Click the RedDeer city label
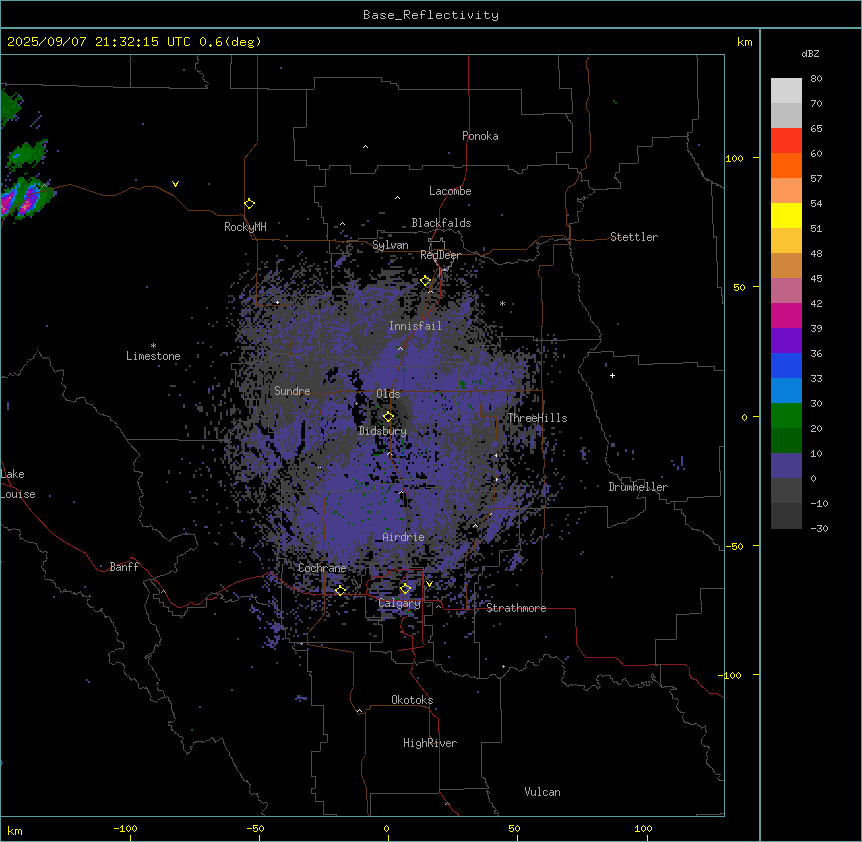This screenshot has height=842, width=862. point(440,255)
